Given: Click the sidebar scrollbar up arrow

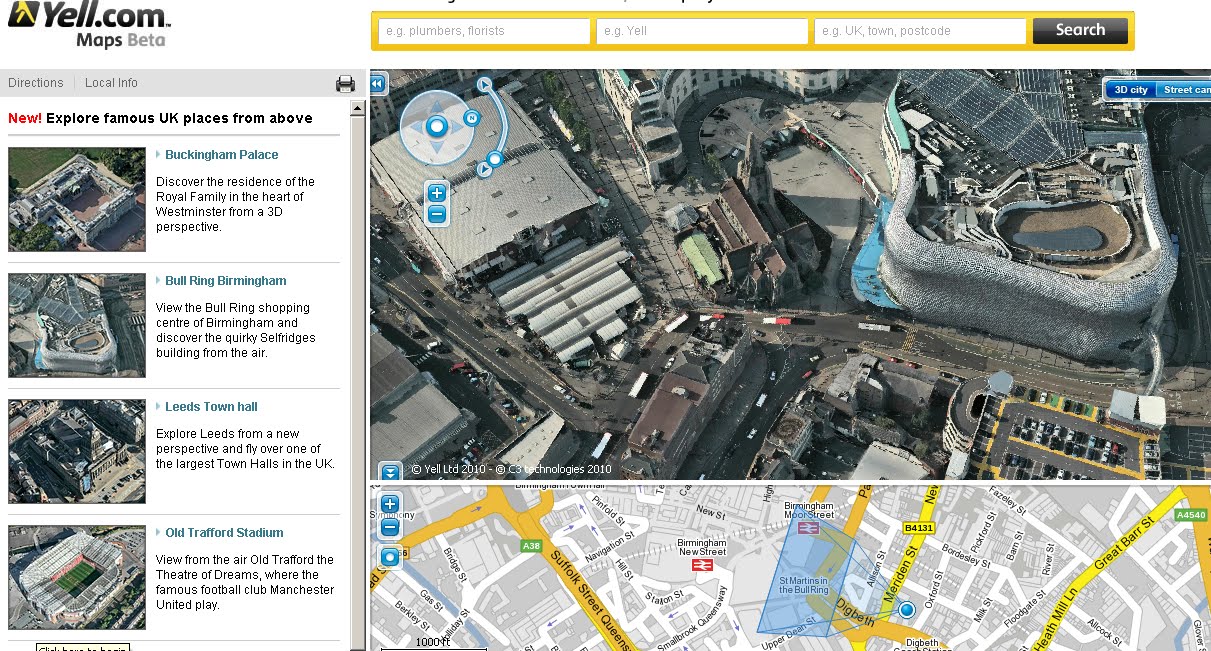Looking at the screenshot, I should [357, 107].
